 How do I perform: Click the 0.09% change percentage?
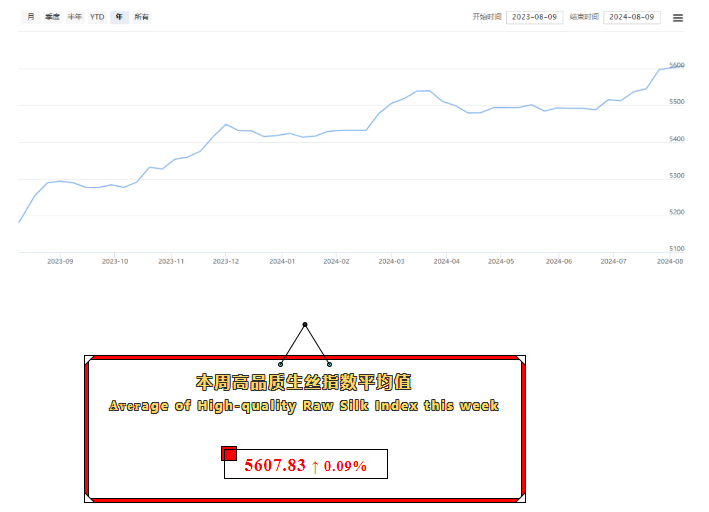click(x=345, y=466)
